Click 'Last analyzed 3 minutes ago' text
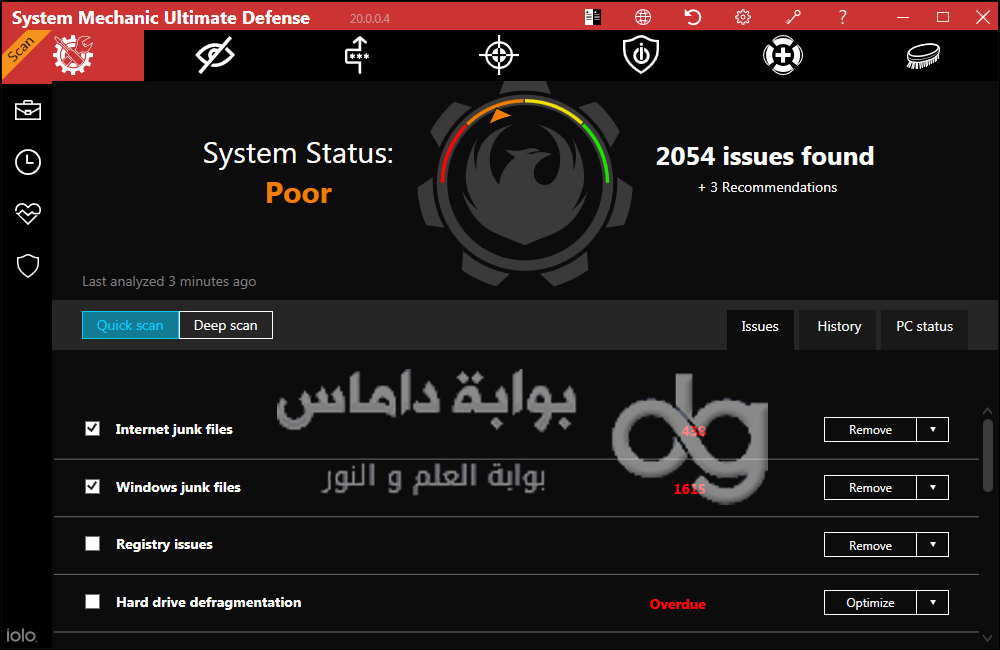 click(x=169, y=281)
